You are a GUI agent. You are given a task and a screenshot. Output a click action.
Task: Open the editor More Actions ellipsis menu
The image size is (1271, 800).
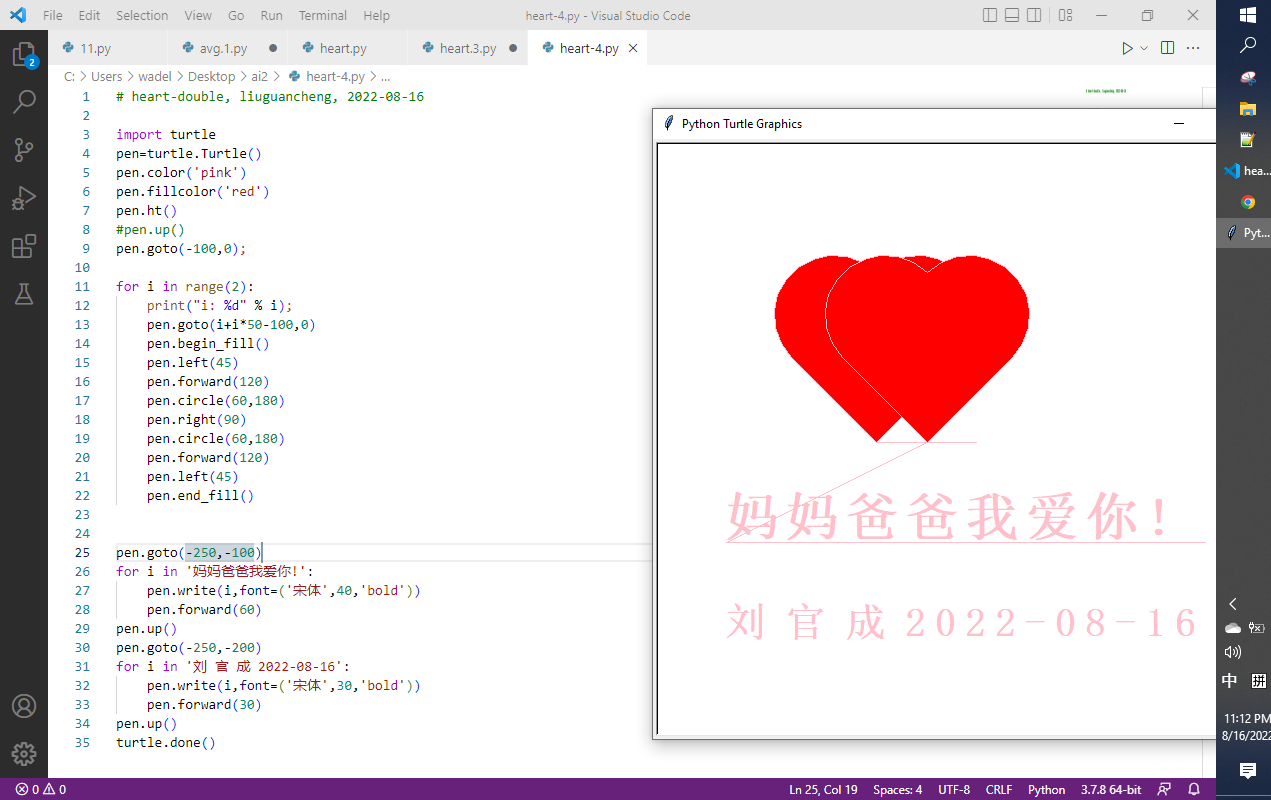point(1193,48)
